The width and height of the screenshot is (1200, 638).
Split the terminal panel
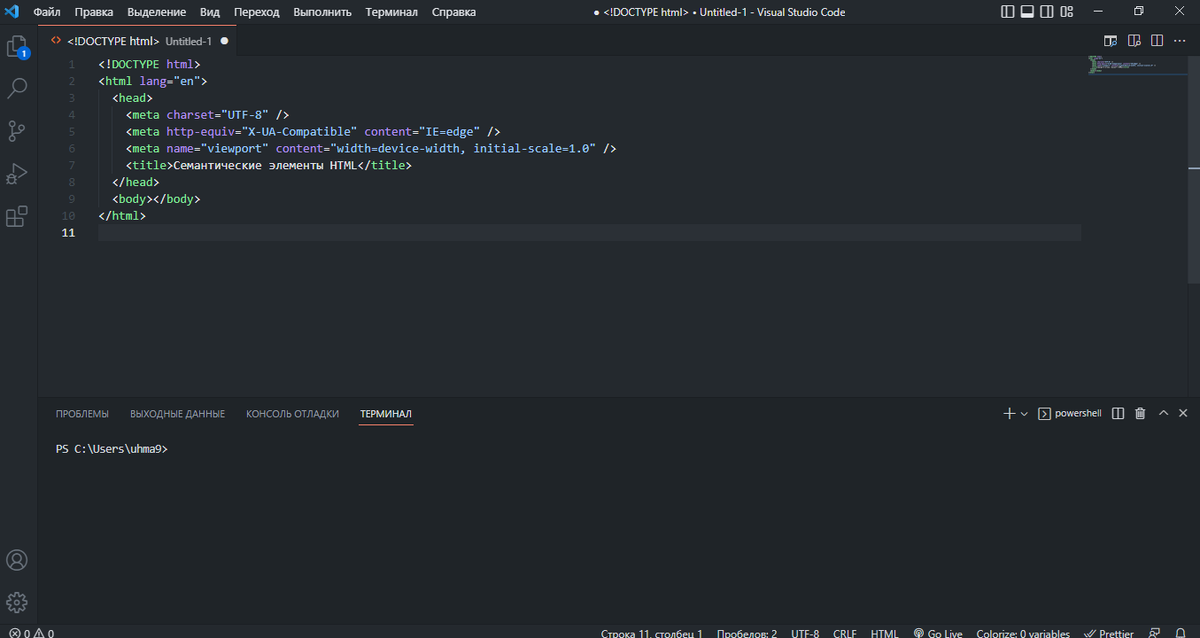(1118, 413)
